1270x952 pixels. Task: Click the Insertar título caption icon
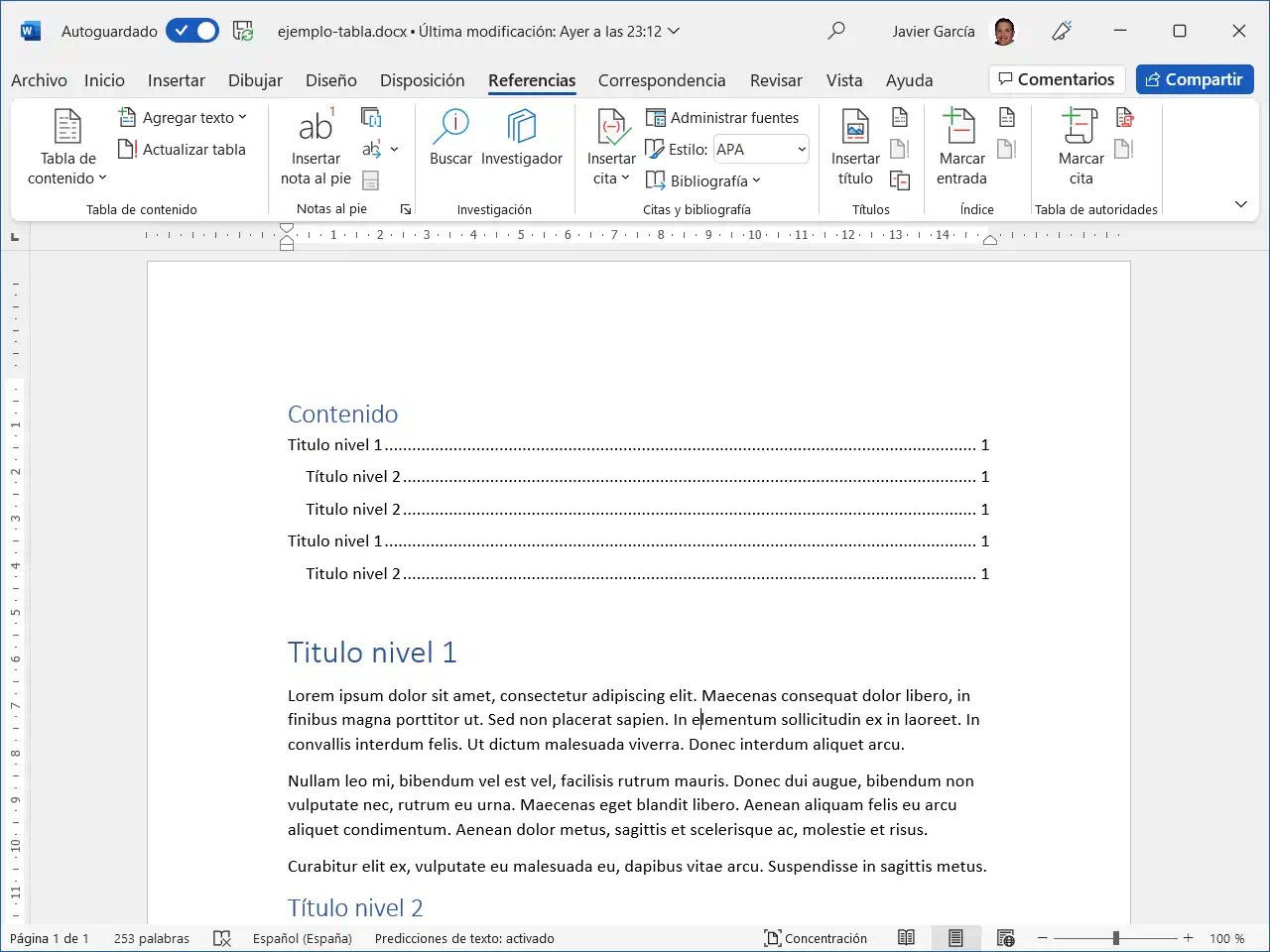854,147
